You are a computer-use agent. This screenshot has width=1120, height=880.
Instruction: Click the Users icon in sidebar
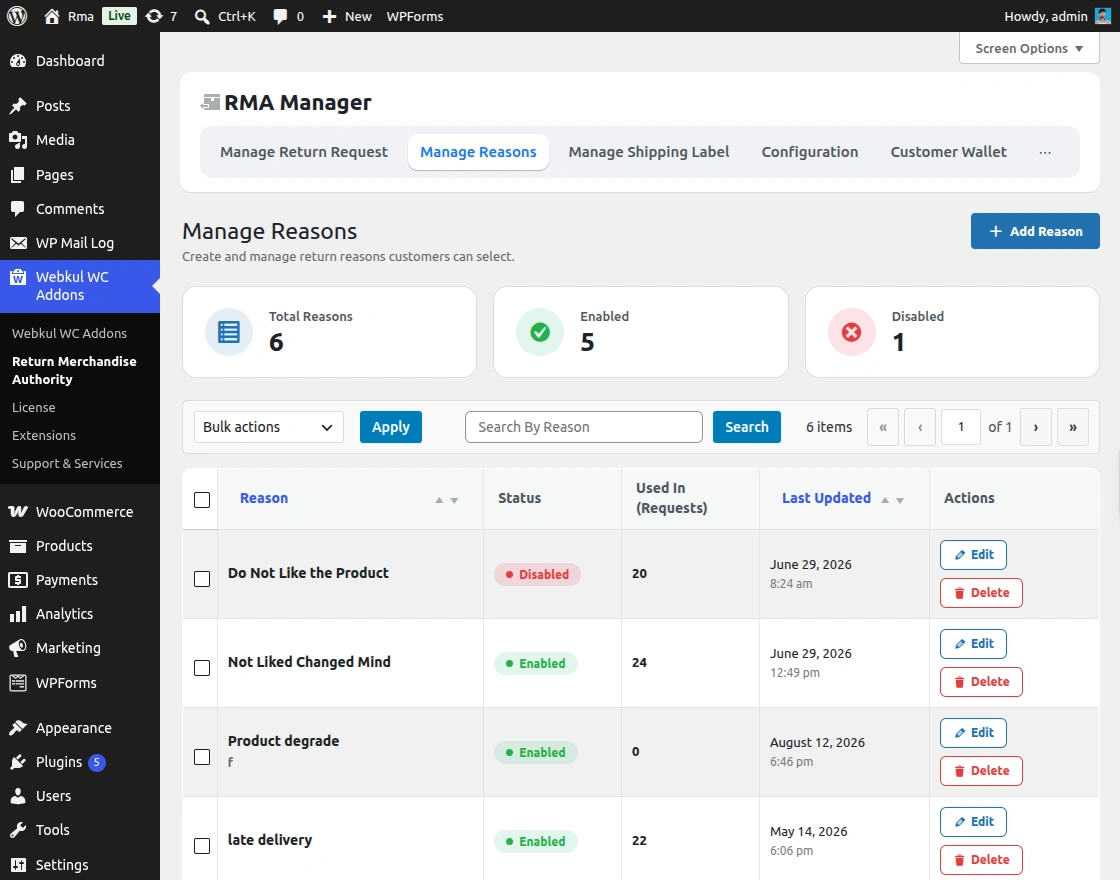point(18,796)
